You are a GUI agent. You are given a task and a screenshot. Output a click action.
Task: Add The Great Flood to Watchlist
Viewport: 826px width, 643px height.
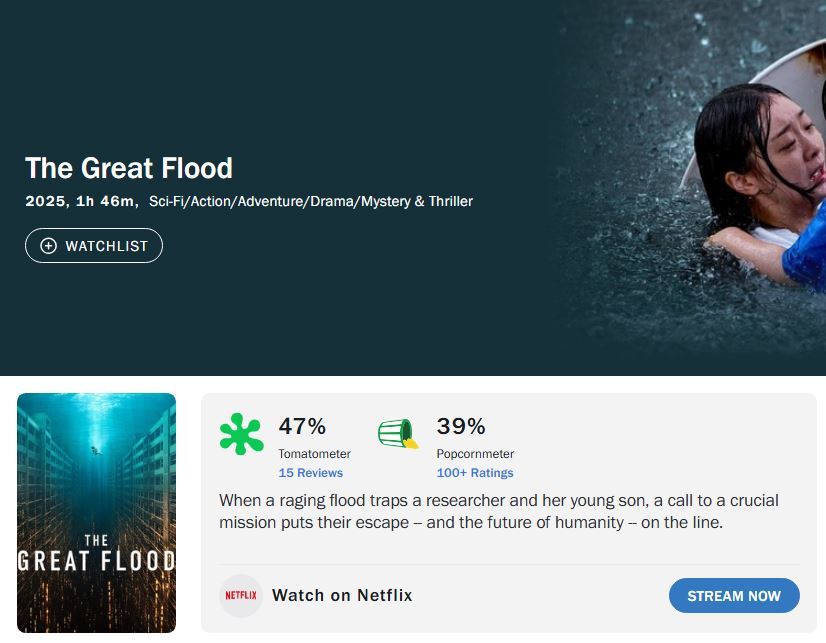click(x=94, y=246)
